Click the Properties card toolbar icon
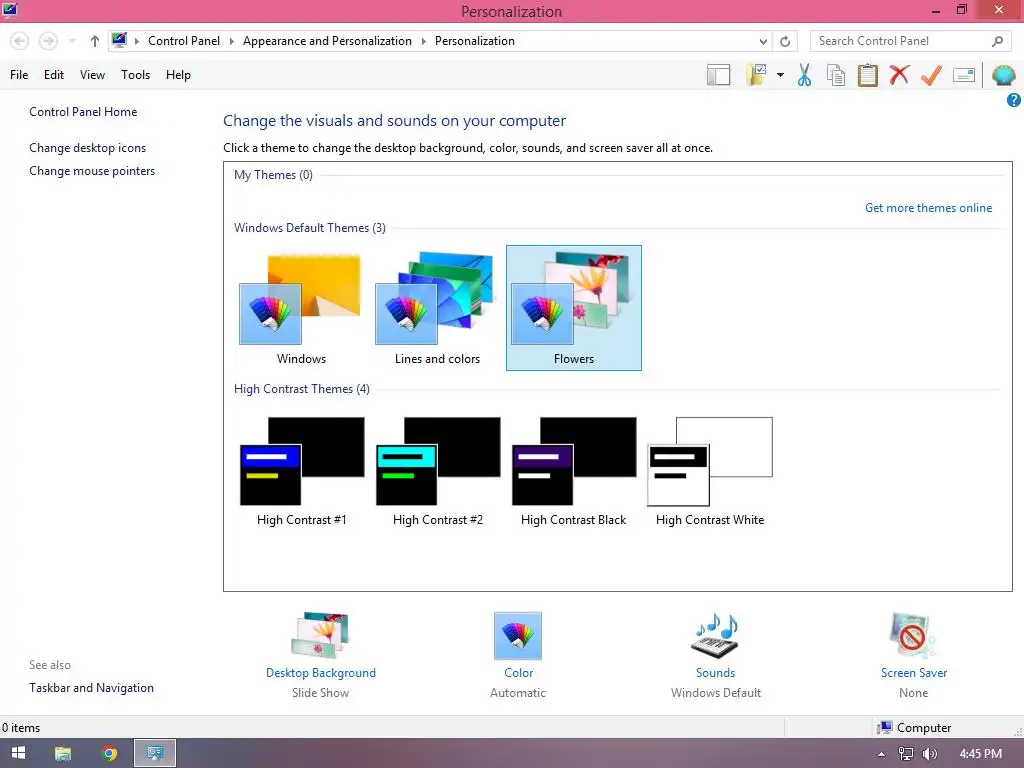The width and height of the screenshot is (1024, 768). coord(964,75)
